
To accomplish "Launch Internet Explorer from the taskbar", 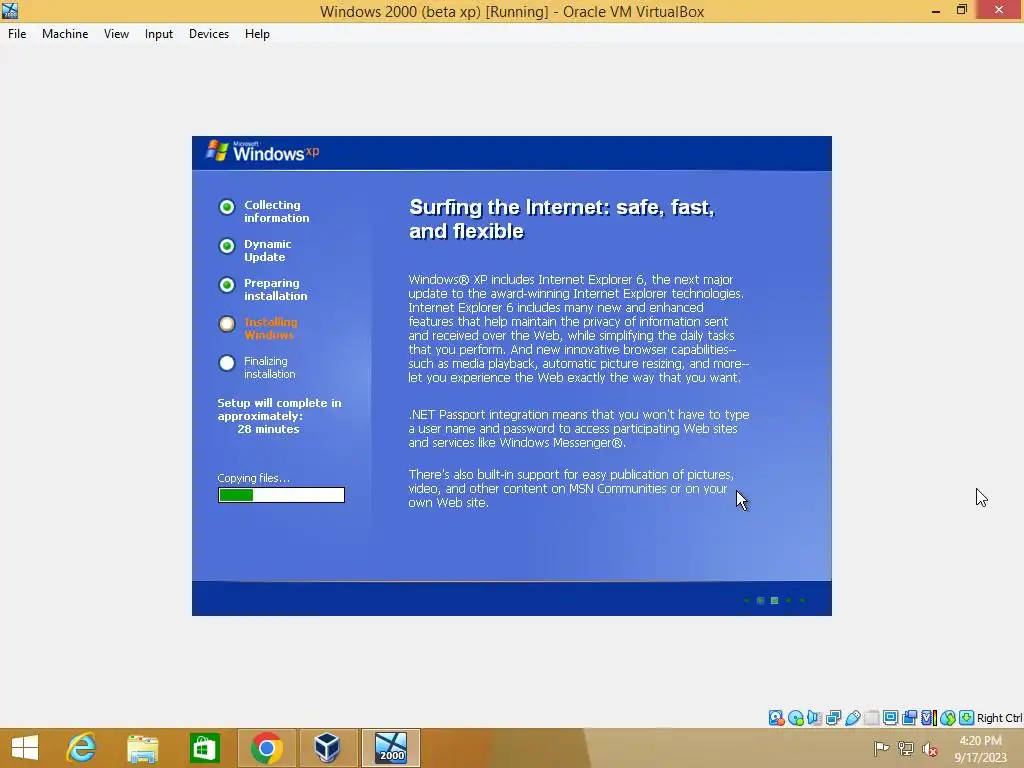I will pyautogui.click(x=82, y=748).
